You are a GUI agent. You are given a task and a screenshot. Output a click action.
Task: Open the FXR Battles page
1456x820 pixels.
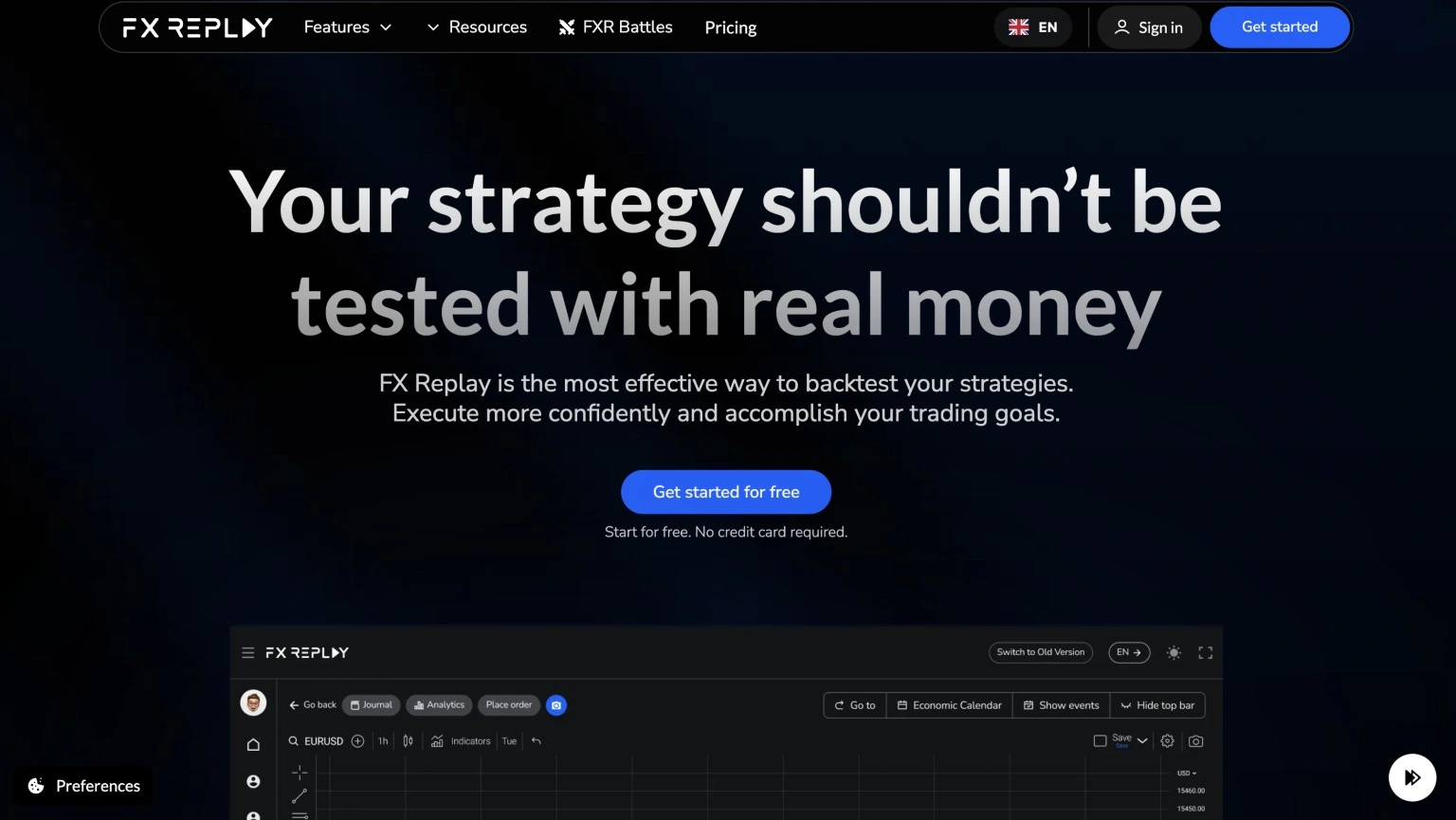tap(615, 27)
